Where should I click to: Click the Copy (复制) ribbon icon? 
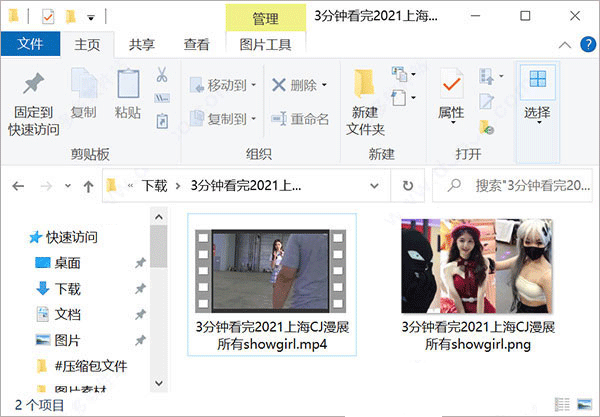tap(84, 83)
